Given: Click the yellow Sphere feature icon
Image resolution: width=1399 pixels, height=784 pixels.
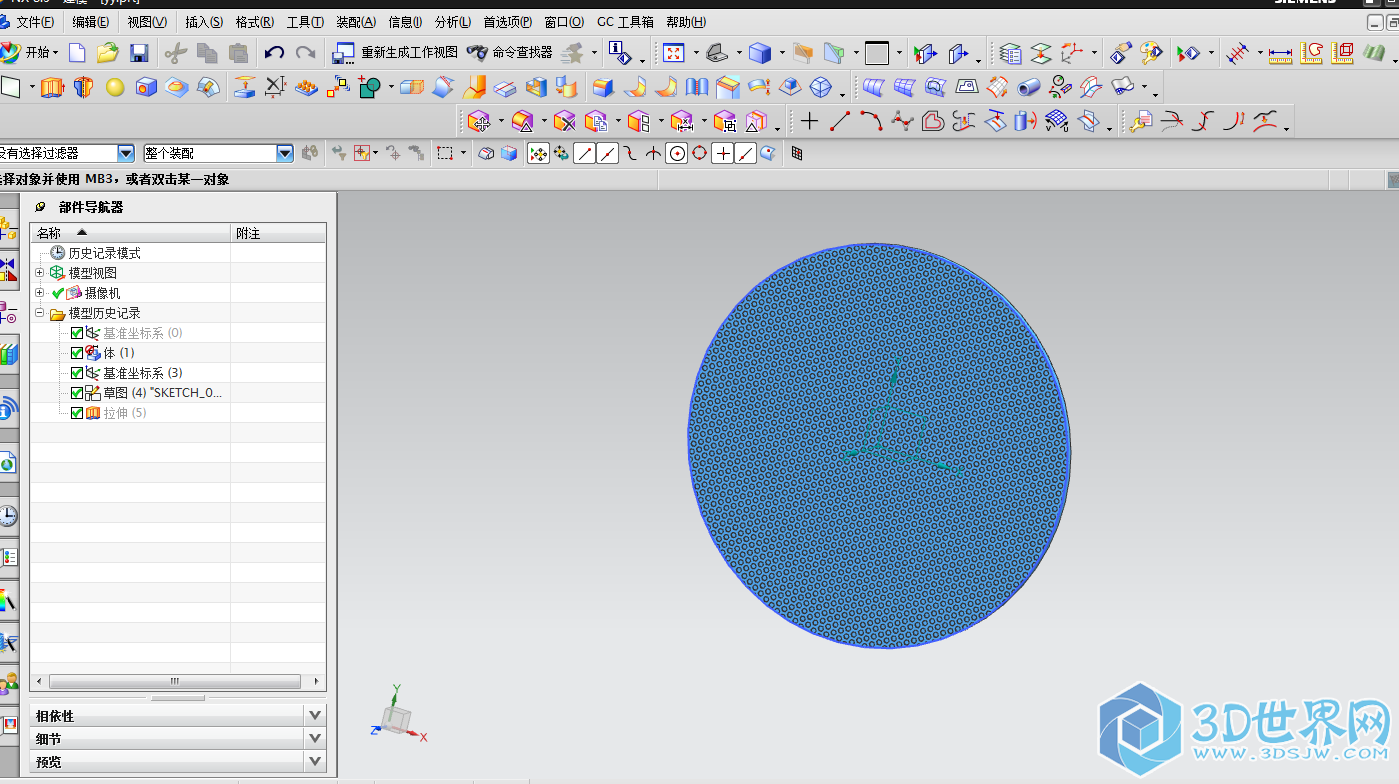Looking at the screenshot, I should pos(115,87).
